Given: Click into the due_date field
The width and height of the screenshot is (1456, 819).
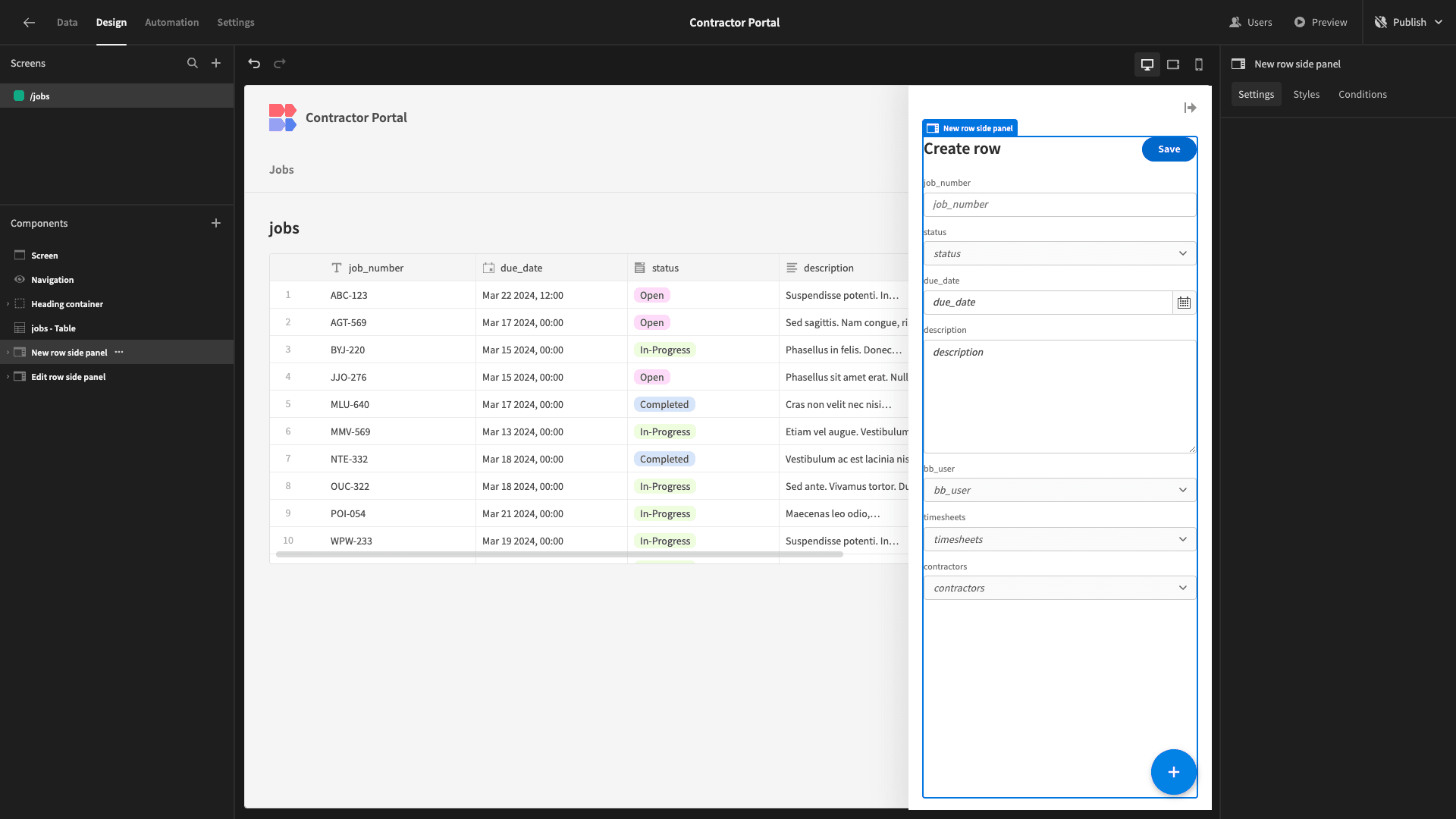Looking at the screenshot, I should [1048, 303].
